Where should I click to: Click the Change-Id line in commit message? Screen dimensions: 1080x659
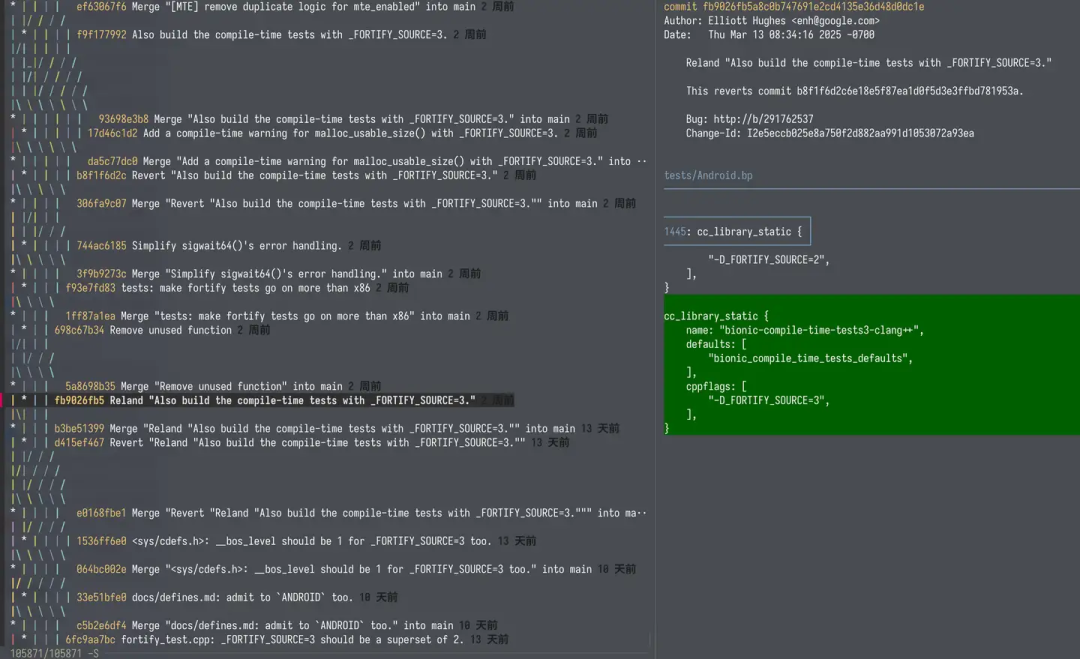tap(829, 133)
